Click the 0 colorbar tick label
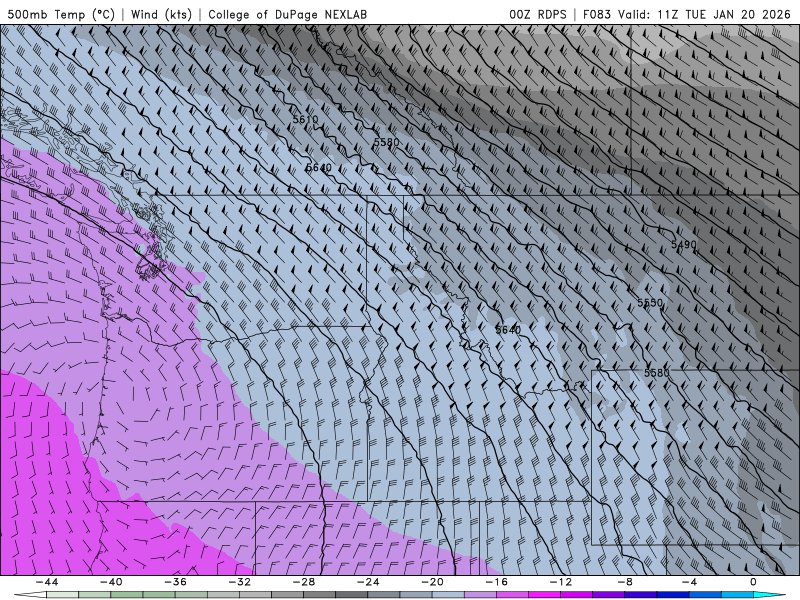Screen dimensions: 800x600 pos(753,582)
